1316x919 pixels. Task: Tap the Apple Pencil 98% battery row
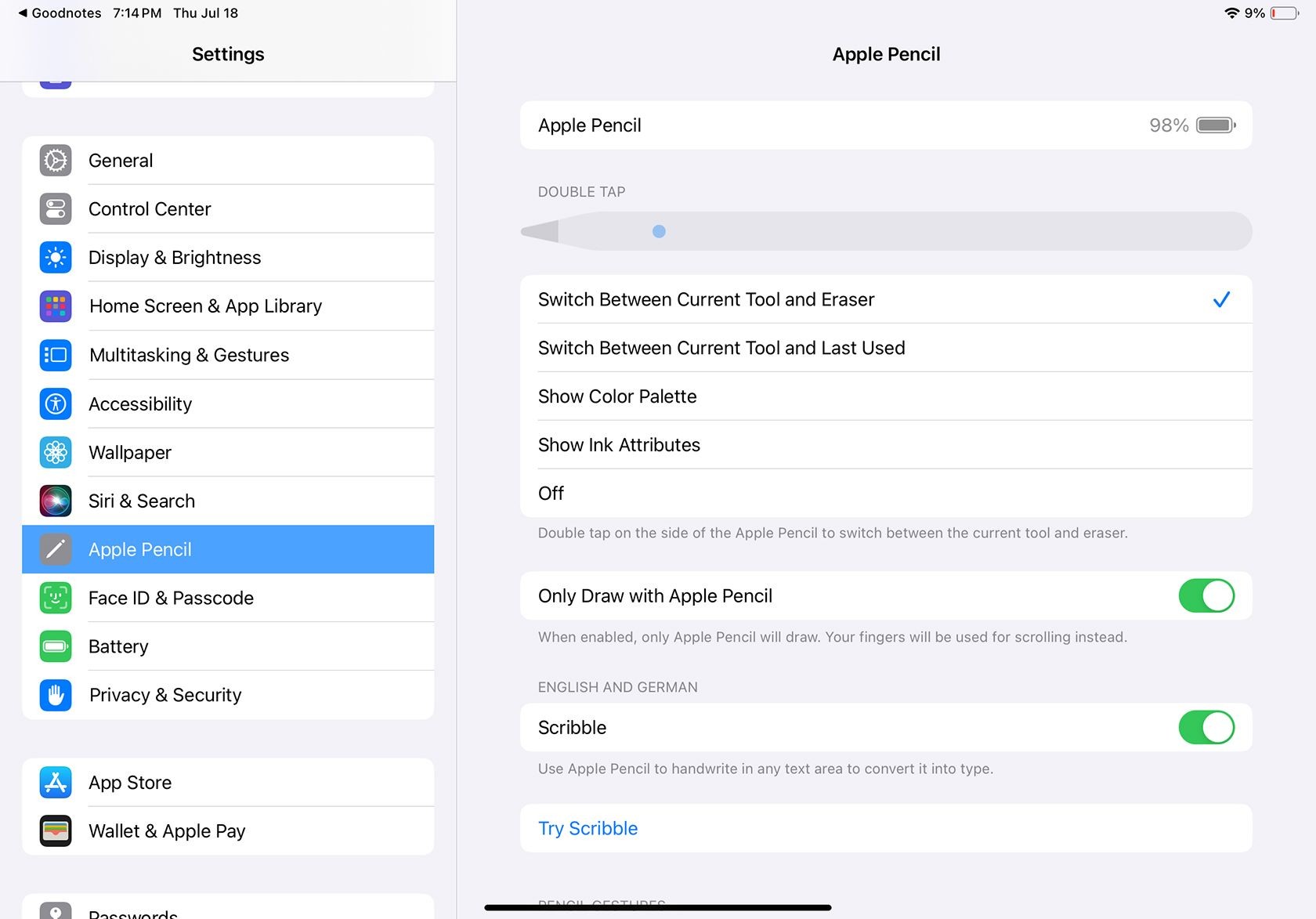pos(886,125)
